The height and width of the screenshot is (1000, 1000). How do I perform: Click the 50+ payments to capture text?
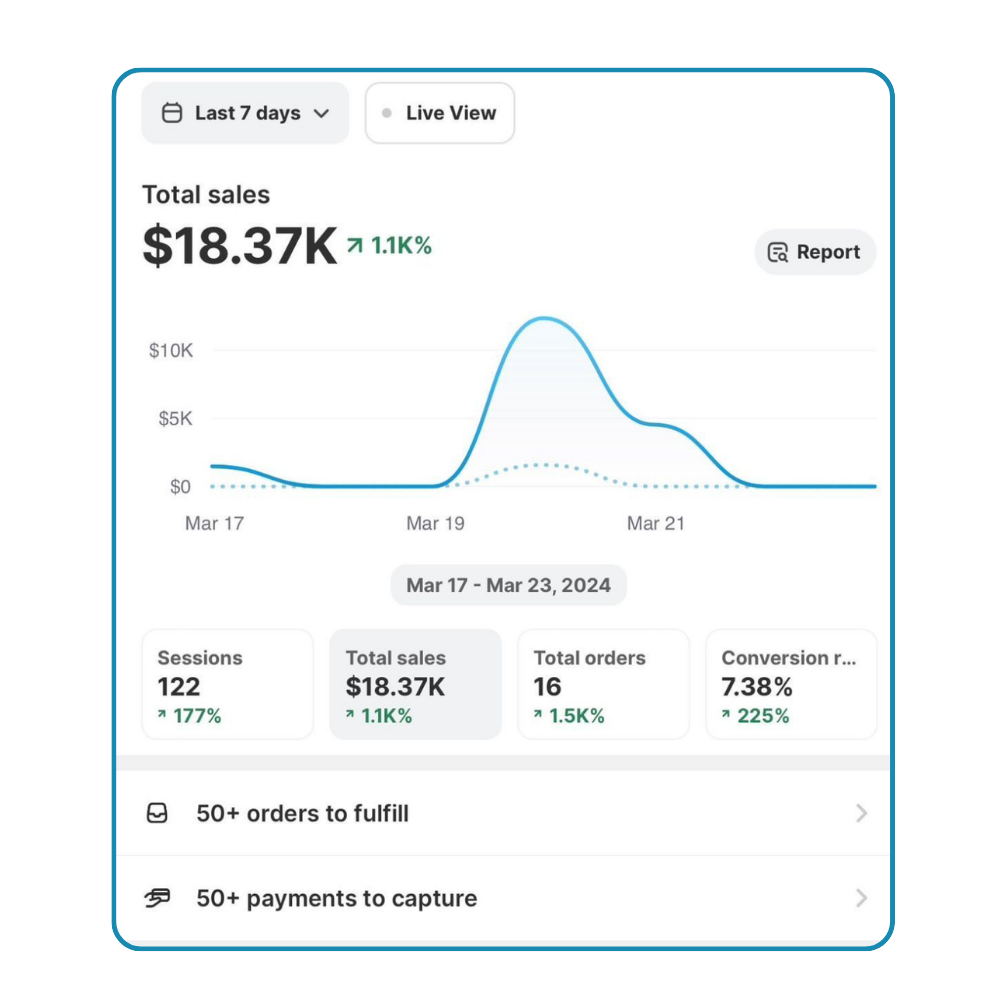tap(336, 898)
